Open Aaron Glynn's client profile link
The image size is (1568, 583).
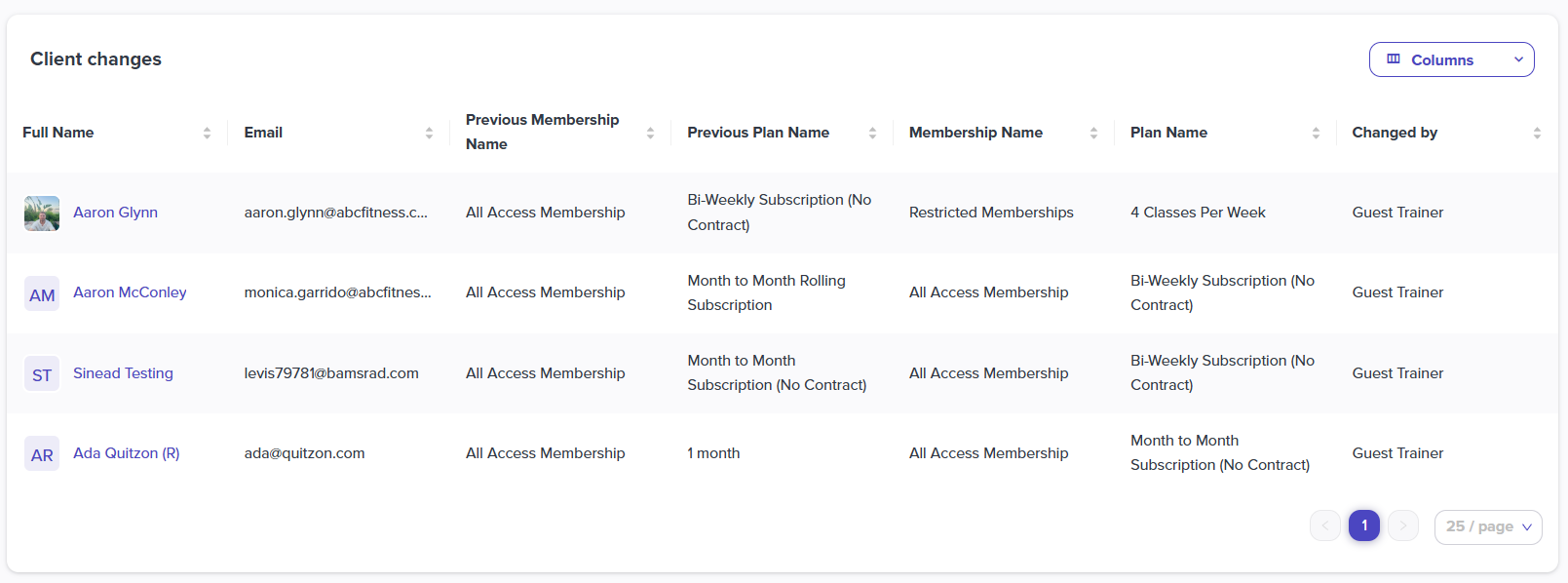[x=115, y=213]
